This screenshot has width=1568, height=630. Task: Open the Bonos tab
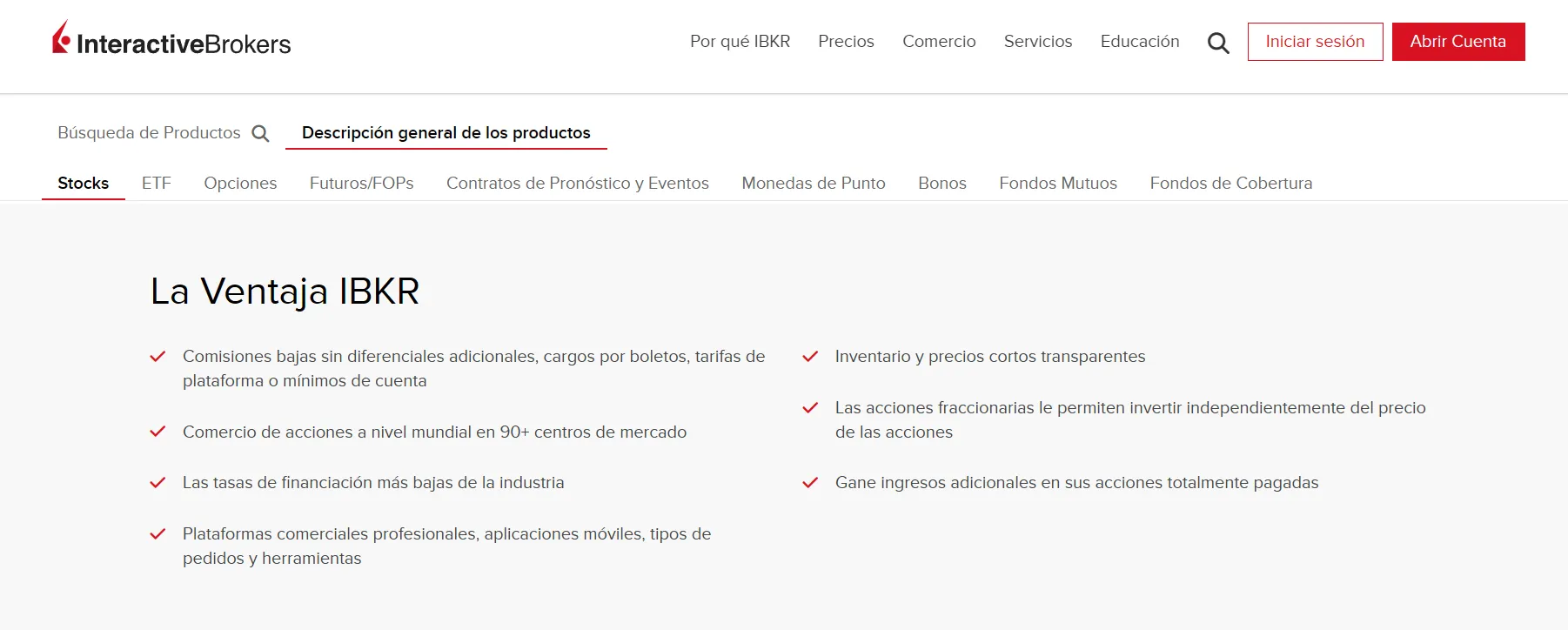(x=942, y=184)
